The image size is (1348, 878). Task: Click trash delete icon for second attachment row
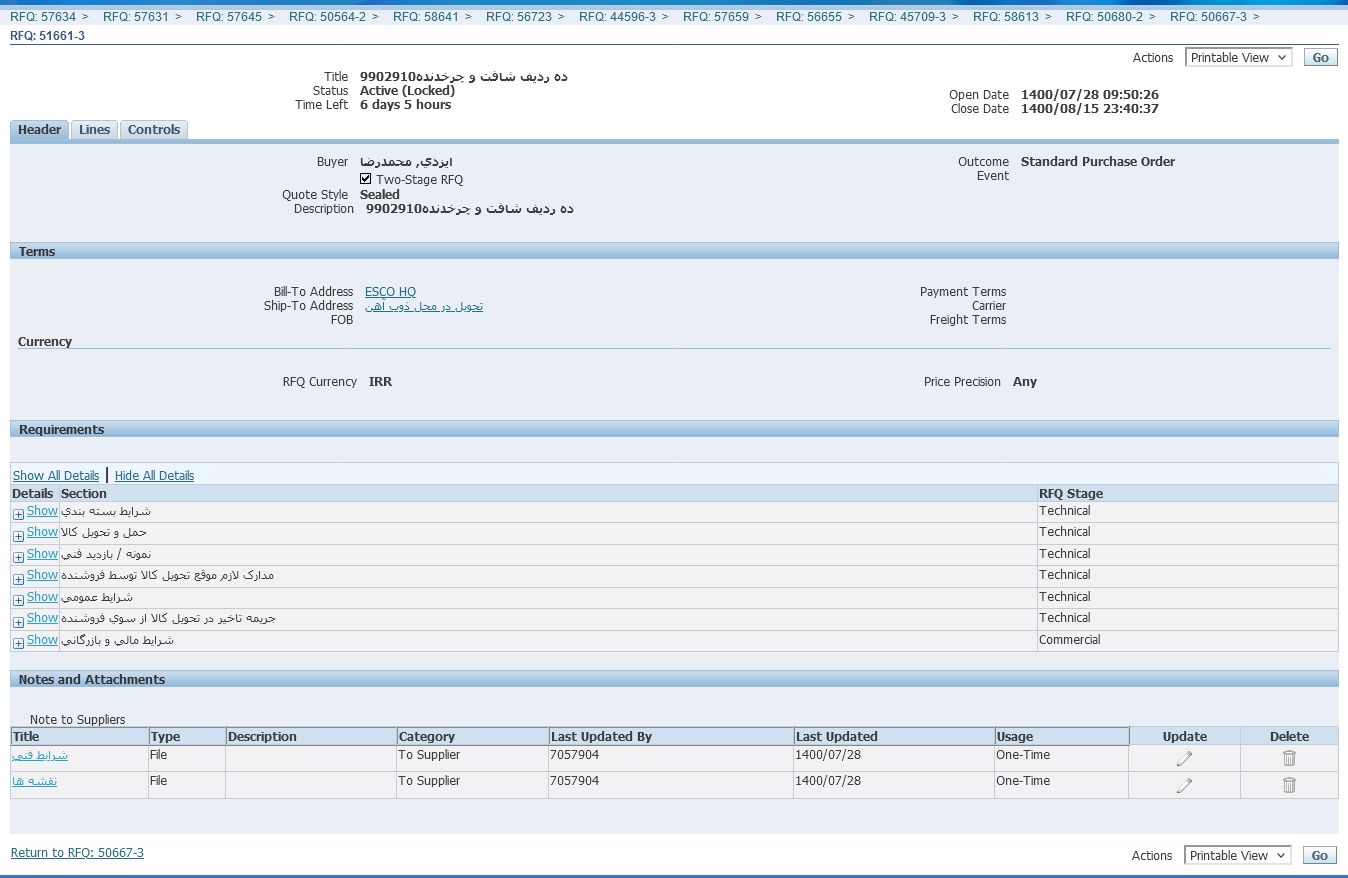(x=1289, y=785)
